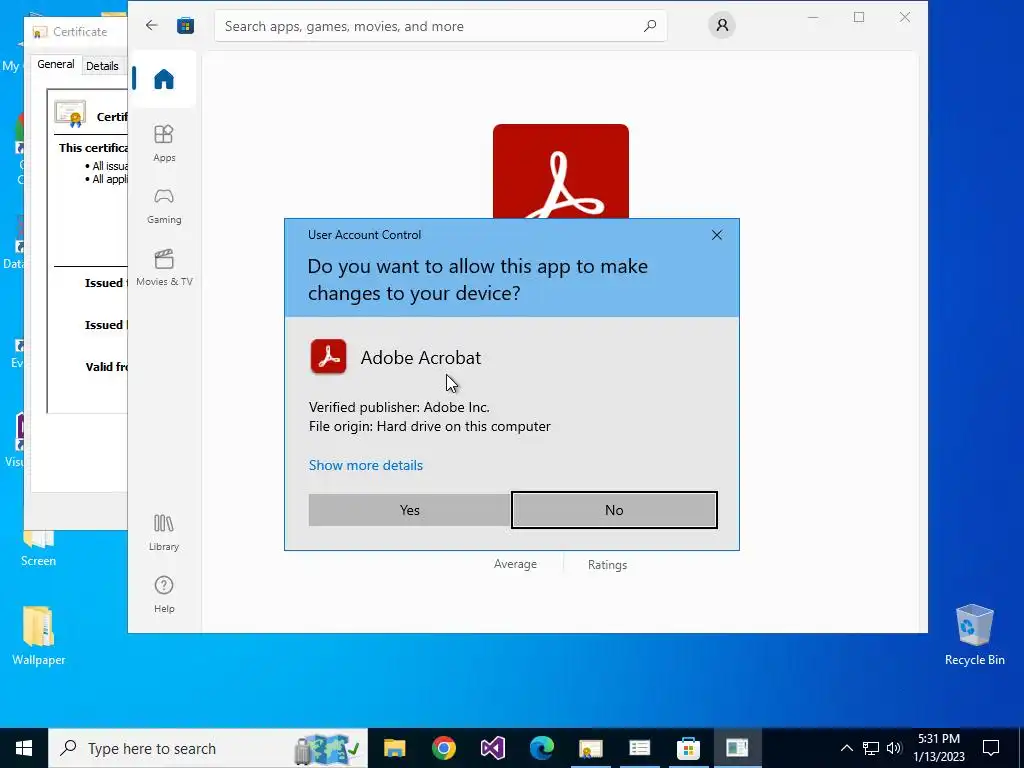The image size is (1024, 768).
Task: Click the last active app on taskbar
Action: point(737,748)
